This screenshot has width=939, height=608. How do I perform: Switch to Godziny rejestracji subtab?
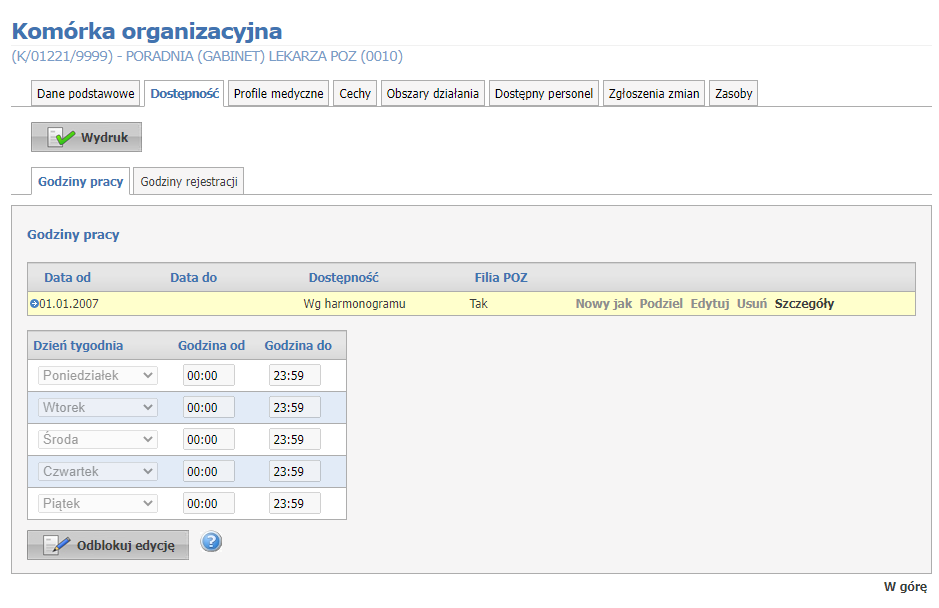[189, 181]
